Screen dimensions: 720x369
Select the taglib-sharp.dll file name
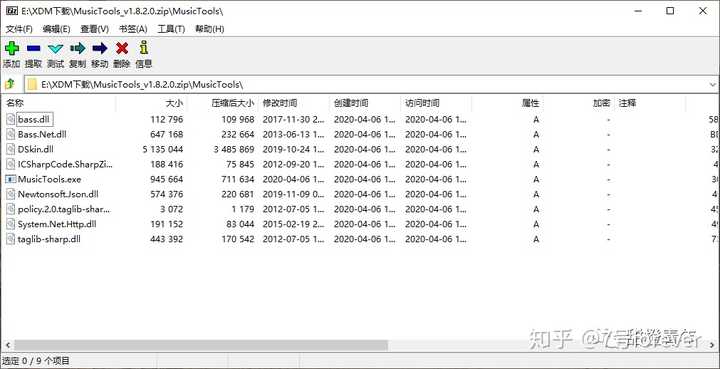coord(49,239)
